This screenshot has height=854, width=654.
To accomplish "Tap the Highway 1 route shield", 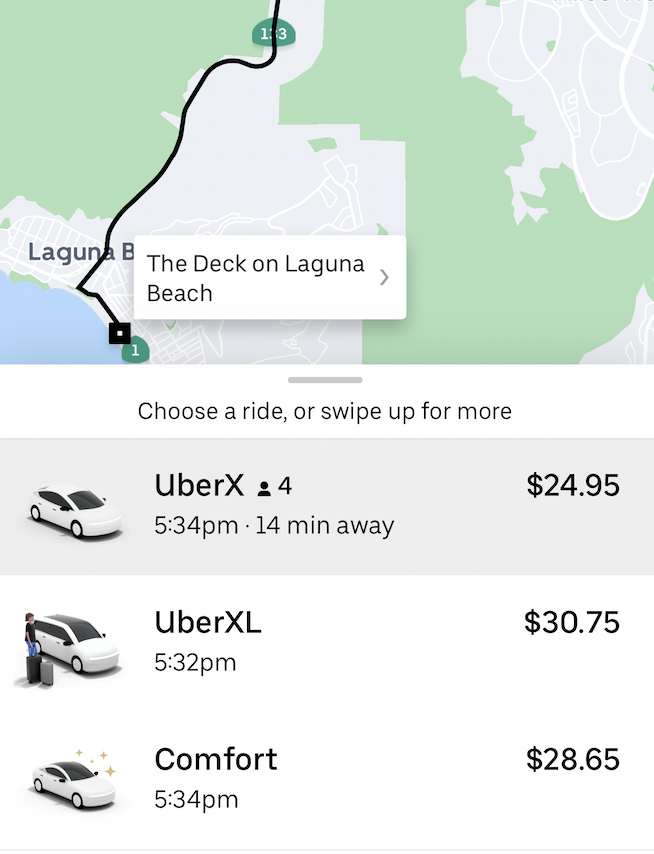I will pos(135,350).
